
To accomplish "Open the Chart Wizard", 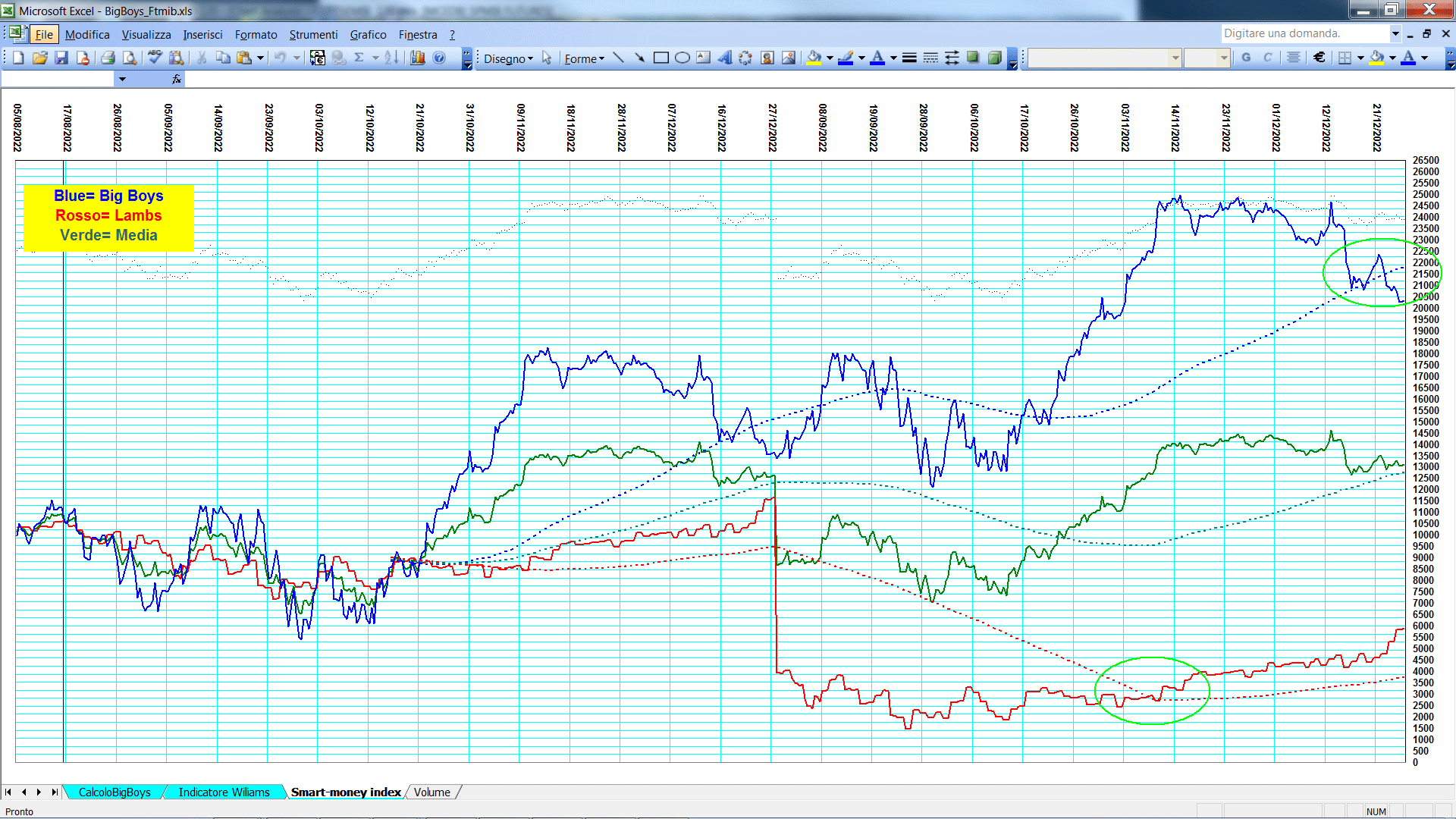I will (x=418, y=58).
